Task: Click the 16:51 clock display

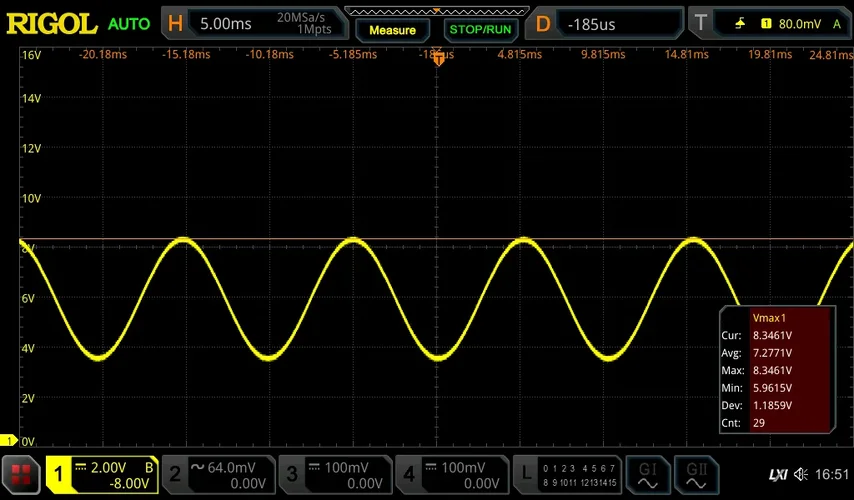Action: point(832,474)
